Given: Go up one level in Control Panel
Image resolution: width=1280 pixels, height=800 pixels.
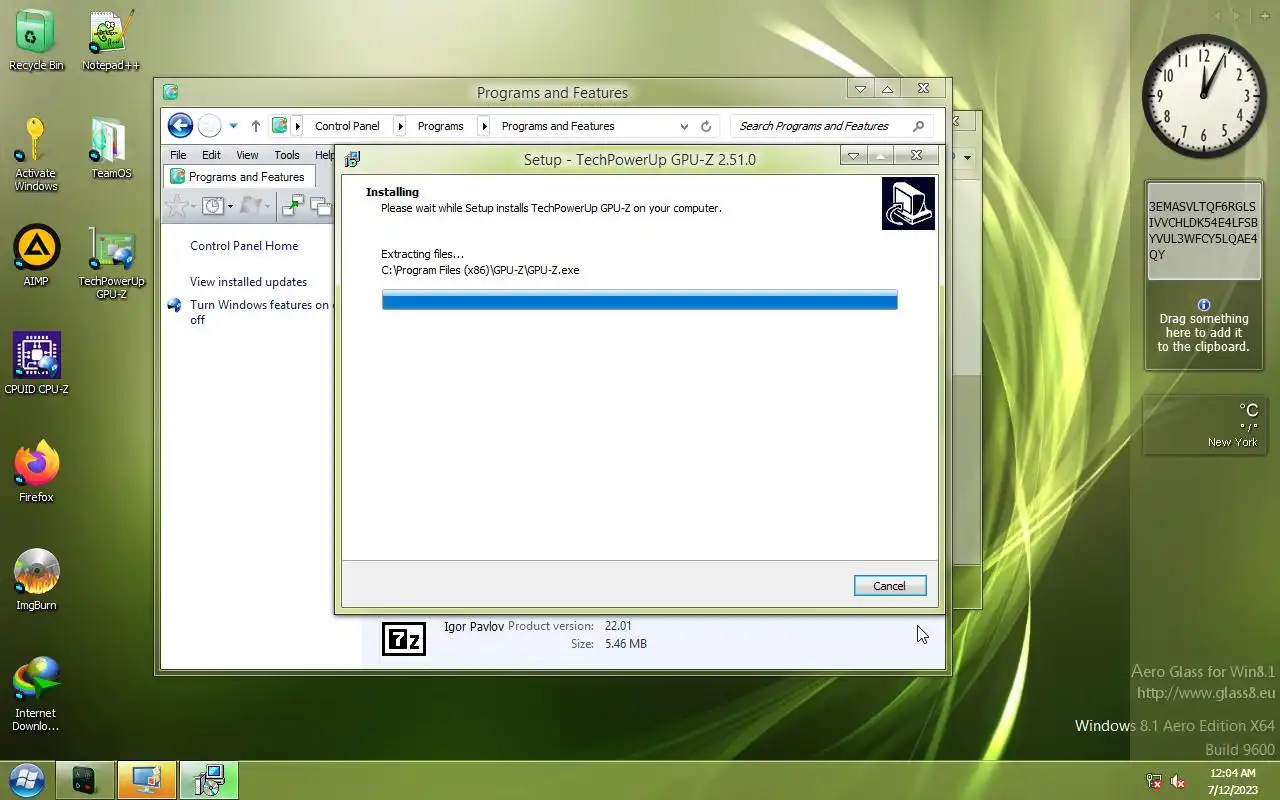Looking at the screenshot, I should (255, 126).
